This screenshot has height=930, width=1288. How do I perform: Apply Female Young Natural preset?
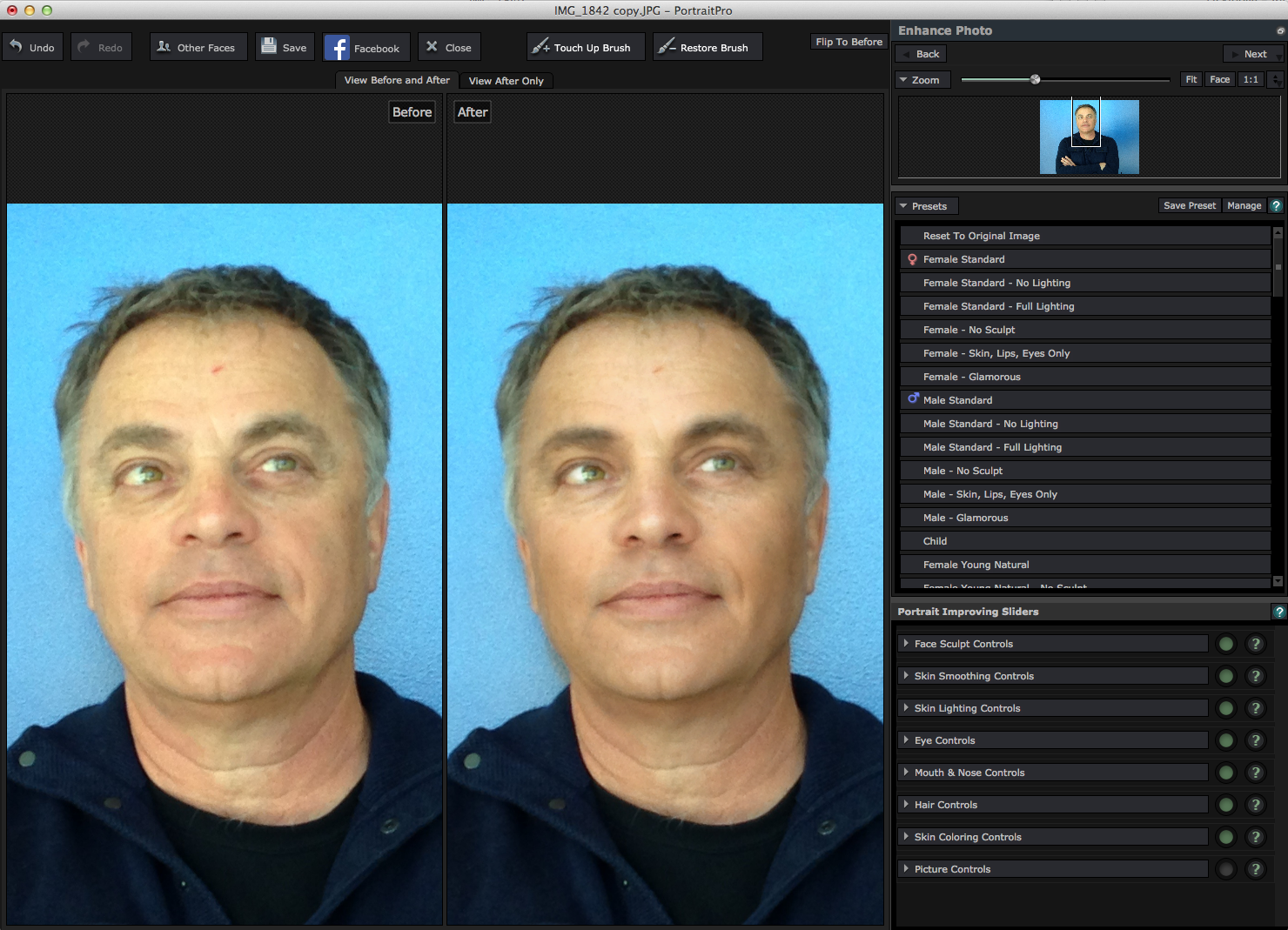coord(1085,565)
